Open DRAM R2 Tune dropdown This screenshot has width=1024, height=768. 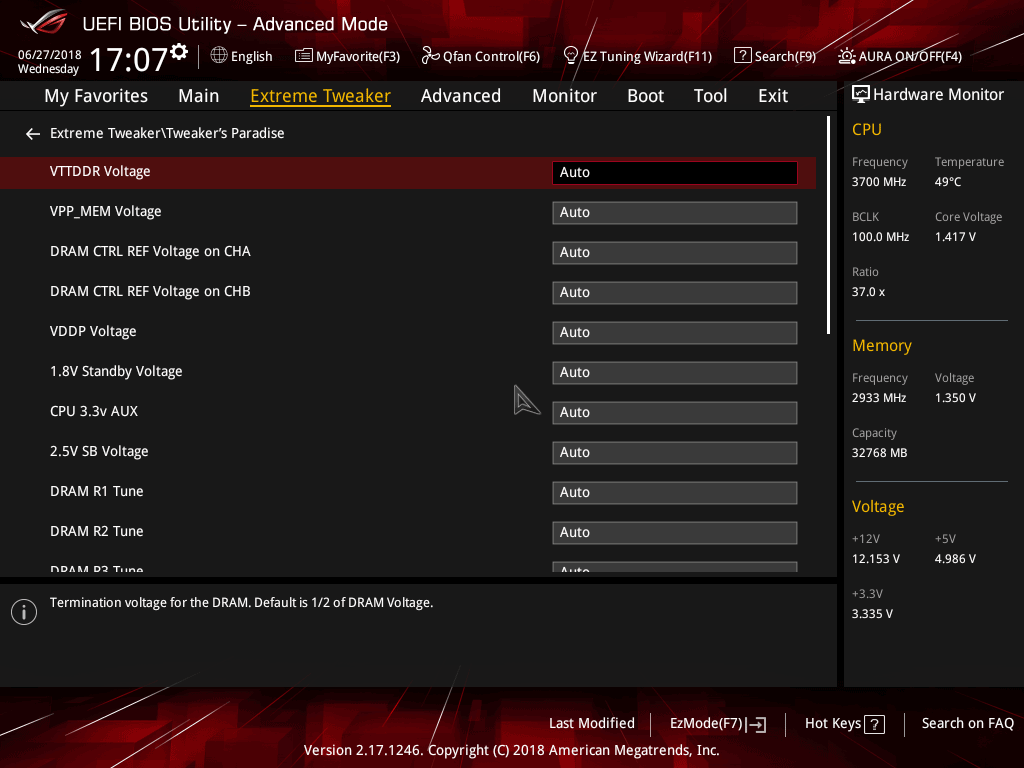pyautogui.click(x=675, y=533)
